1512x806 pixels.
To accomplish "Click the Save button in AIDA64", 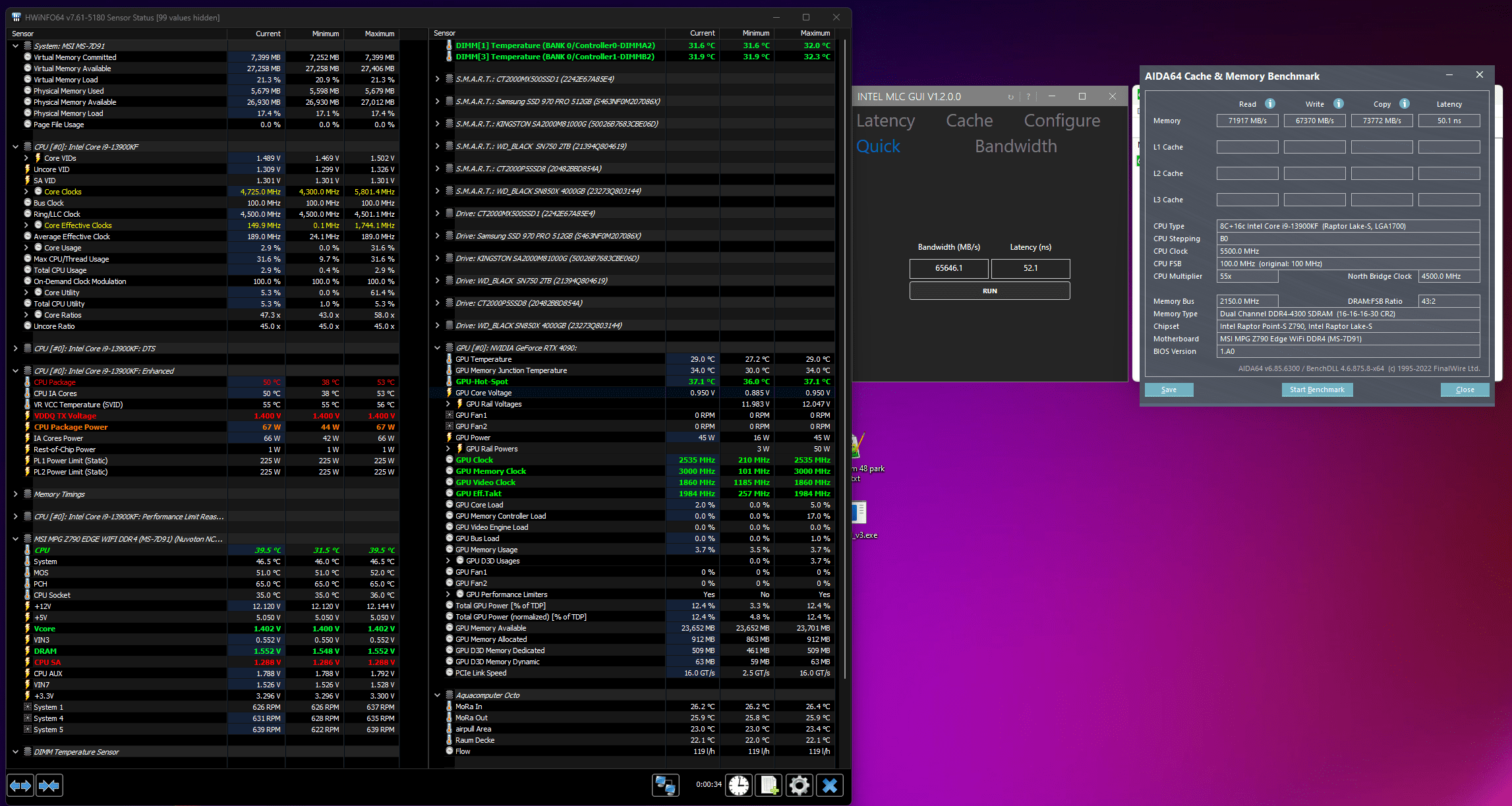I will (x=1169, y=389).
